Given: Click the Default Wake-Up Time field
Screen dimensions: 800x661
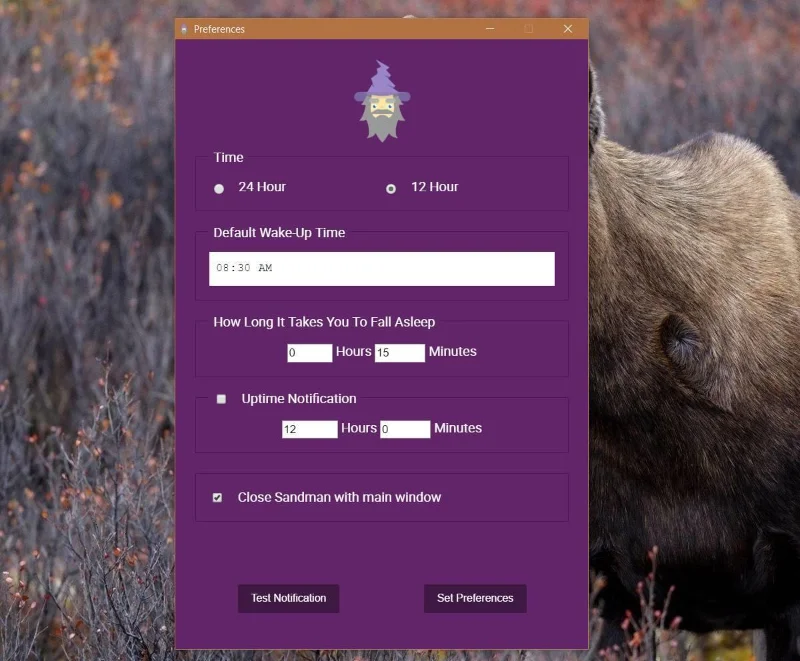Looking at the screenshot, I should tap(382, 269).
